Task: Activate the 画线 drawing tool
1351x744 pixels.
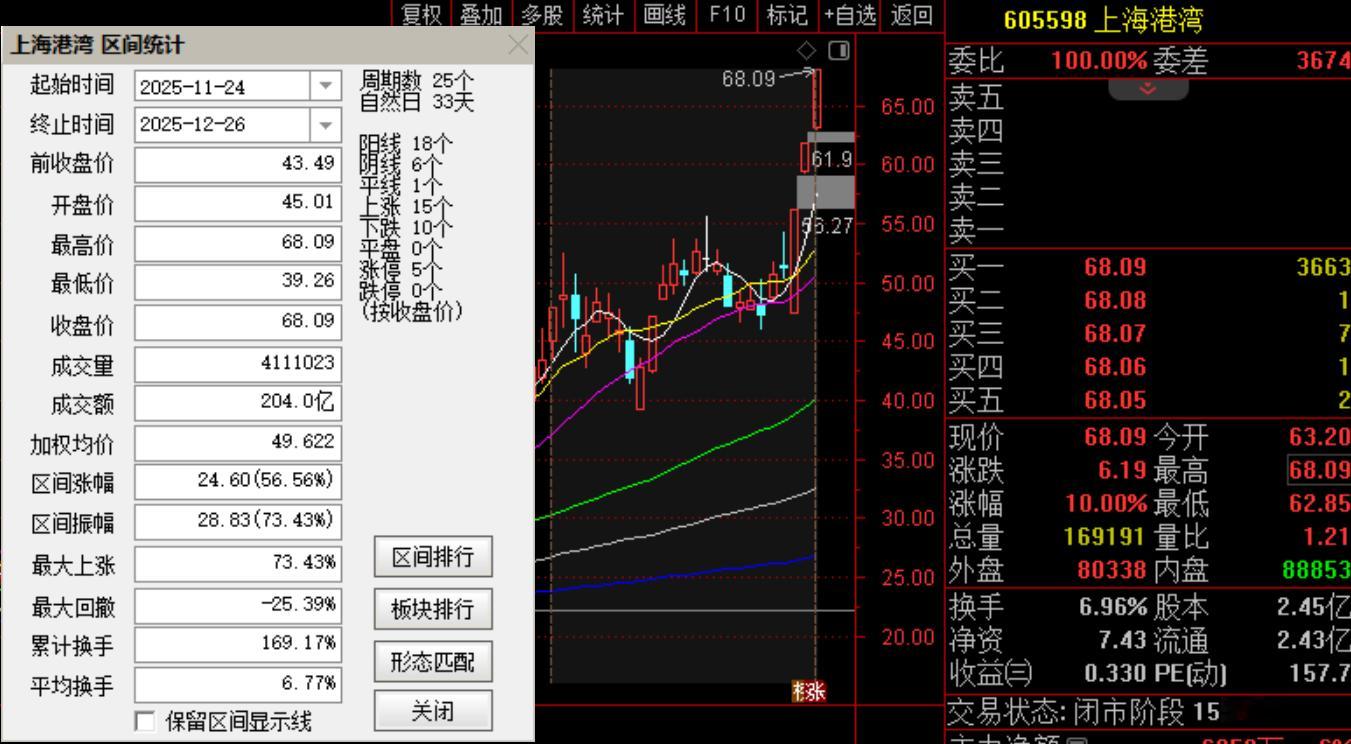Action: [666, 15]
